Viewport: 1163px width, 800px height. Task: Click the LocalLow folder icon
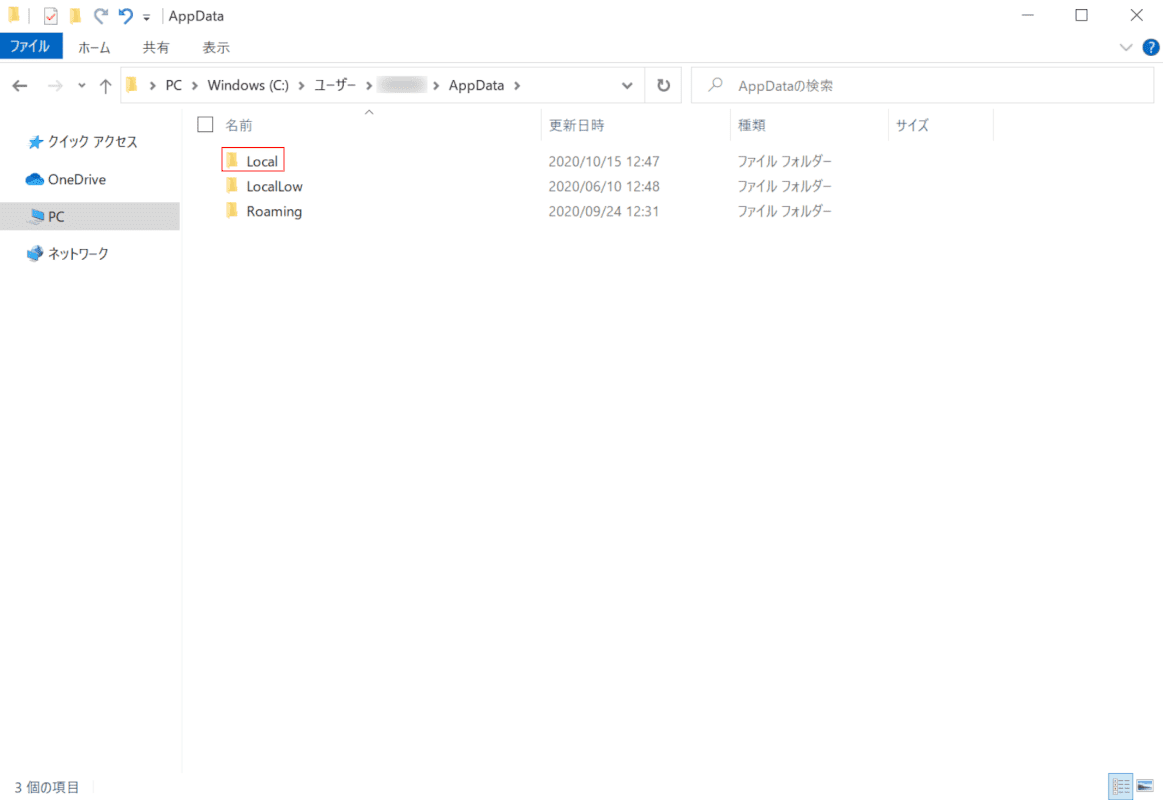(232, 185)
